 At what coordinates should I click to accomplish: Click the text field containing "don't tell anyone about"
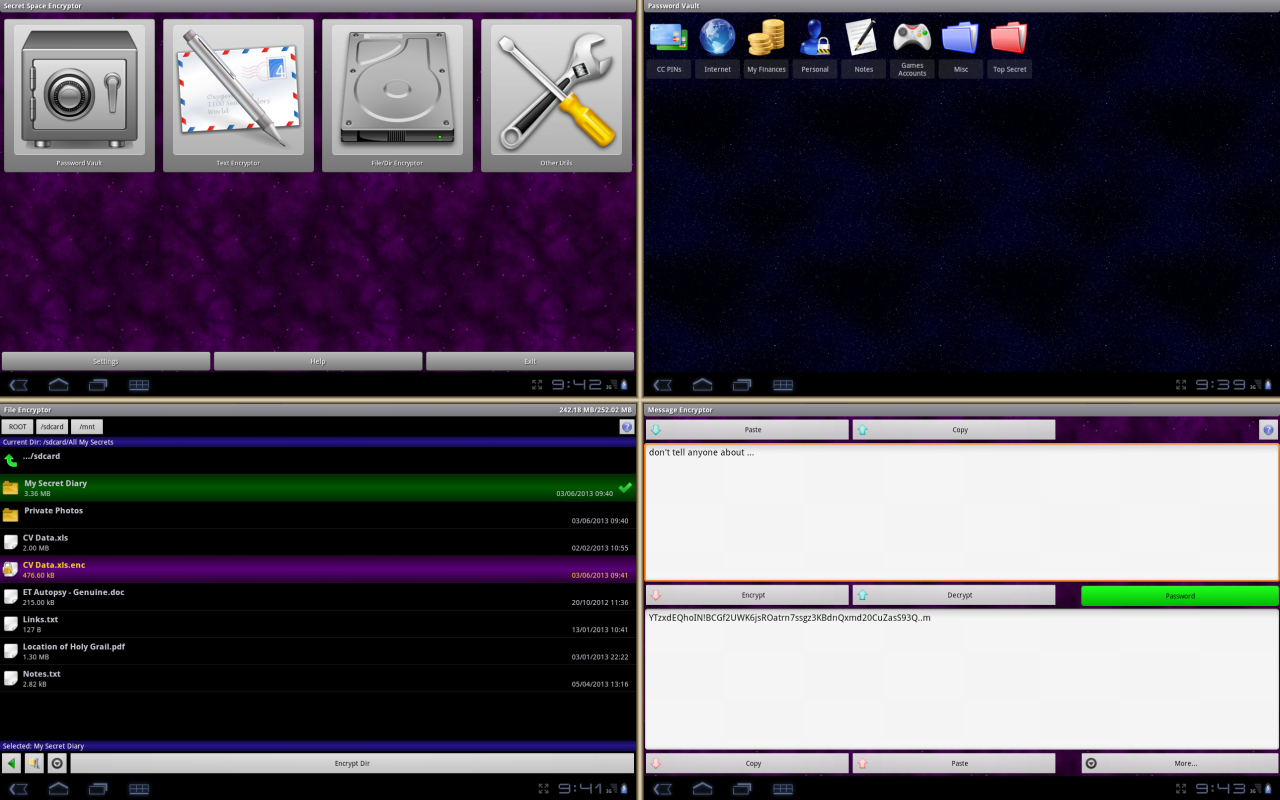pos(960,512)
